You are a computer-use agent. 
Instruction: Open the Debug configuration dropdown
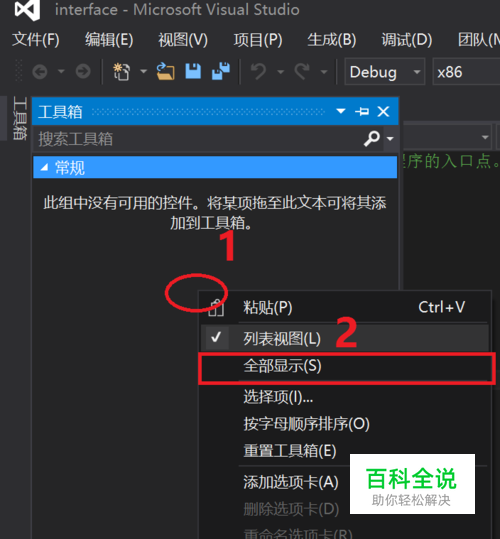click(x=385, y=72)
